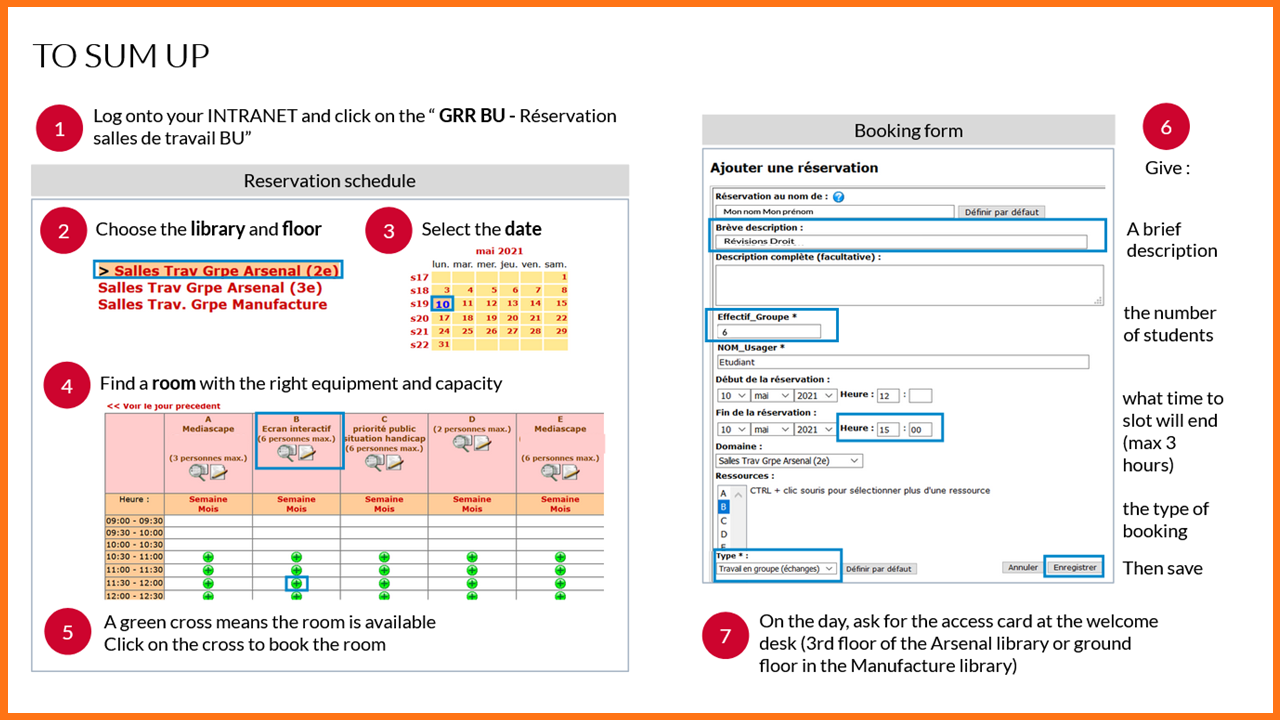Click room E Mediascape edit icon
The width and height of the screenshot is (1280, 720).
(x=571, y=472)
